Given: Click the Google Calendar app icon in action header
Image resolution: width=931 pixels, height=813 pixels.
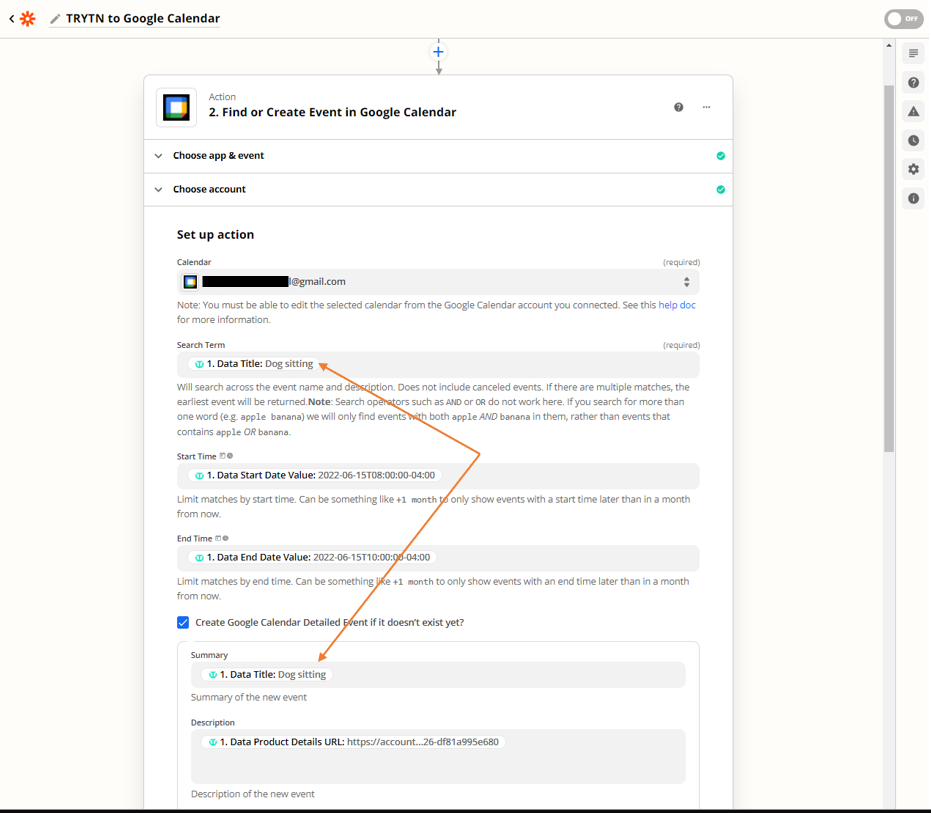Looking at the screenshot, I should pos(176,107).
